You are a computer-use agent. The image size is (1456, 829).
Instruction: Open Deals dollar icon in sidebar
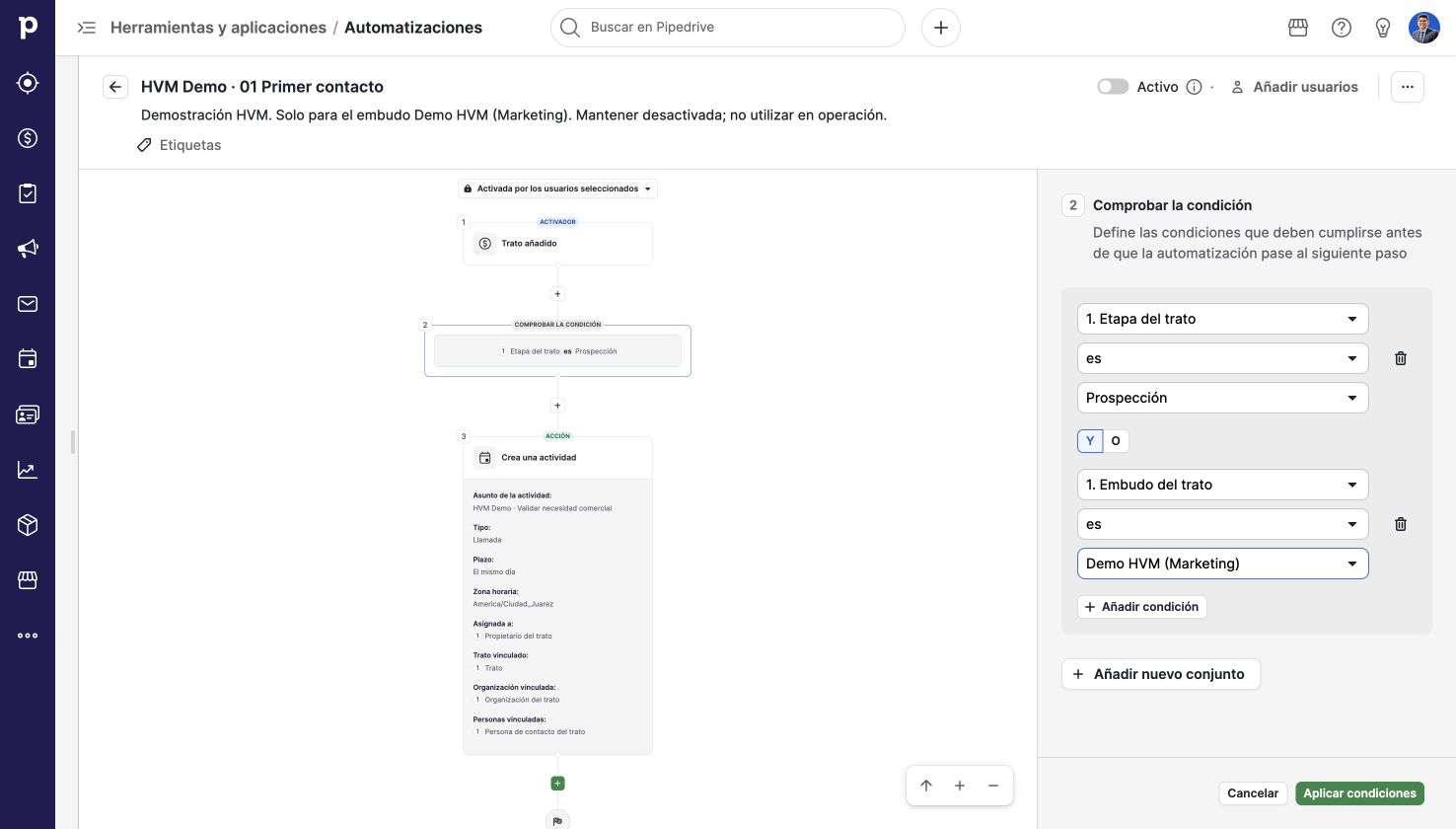pos(28,138)
